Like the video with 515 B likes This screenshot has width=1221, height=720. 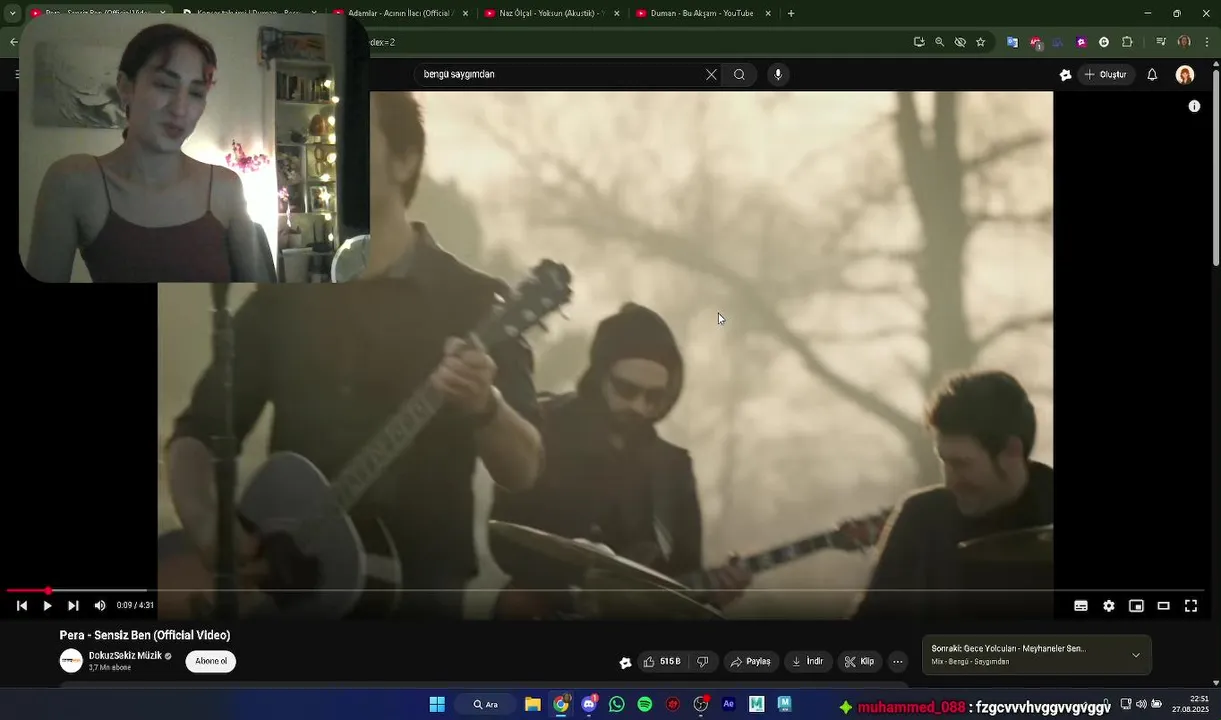662,662
